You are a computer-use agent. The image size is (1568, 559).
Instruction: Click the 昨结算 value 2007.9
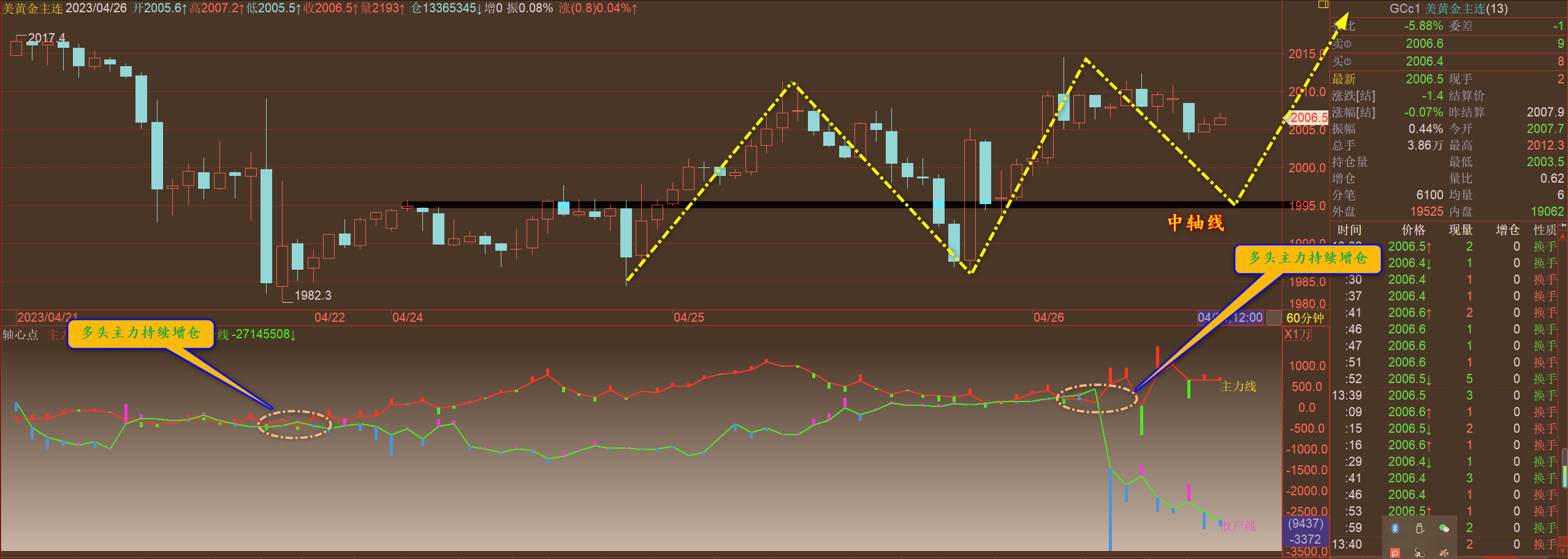[x=1545, y=112]
